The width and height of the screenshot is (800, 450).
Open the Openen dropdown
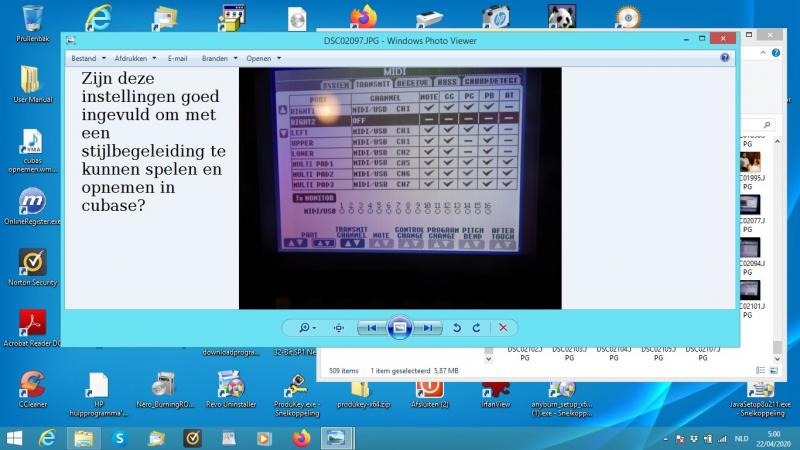[x=264, y=59]
